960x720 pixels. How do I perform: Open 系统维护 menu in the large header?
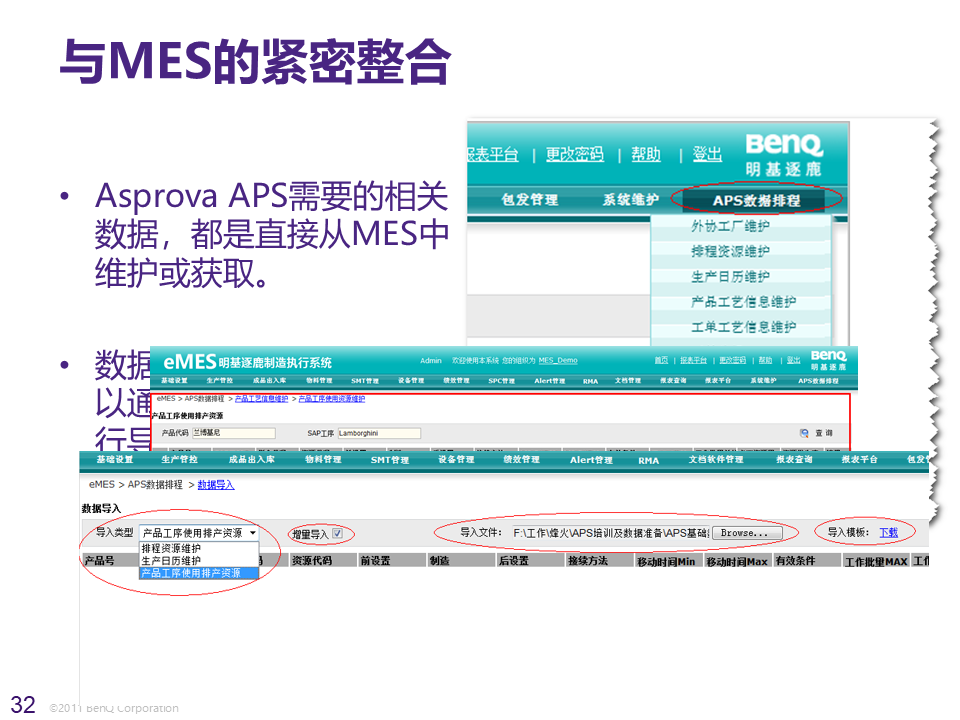pos(631,200)
